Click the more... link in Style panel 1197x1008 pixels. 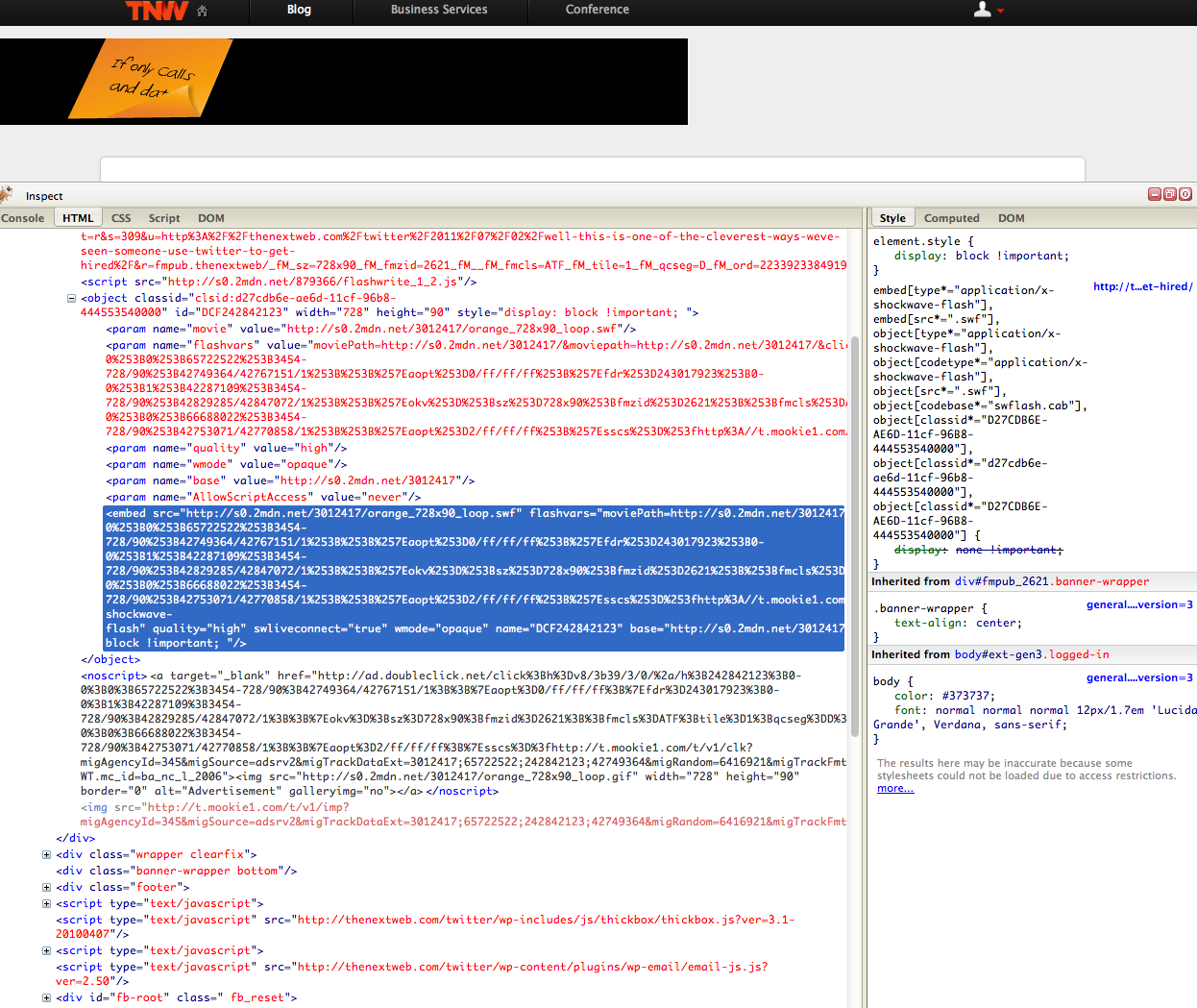[x=895, y=788]
